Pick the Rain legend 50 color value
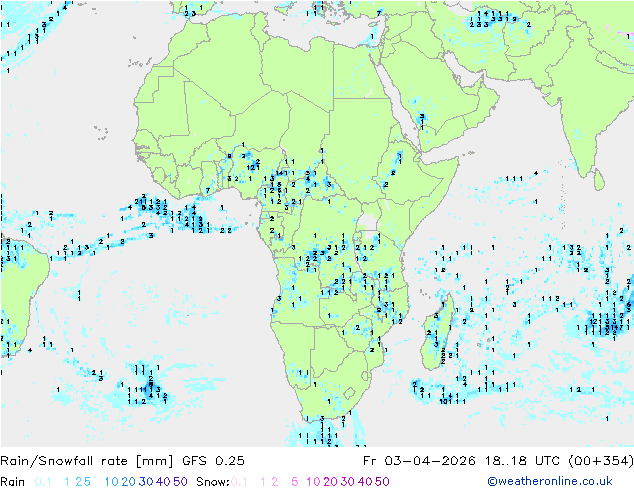Screen dimensions: 634x490 [x=180, y=482]
